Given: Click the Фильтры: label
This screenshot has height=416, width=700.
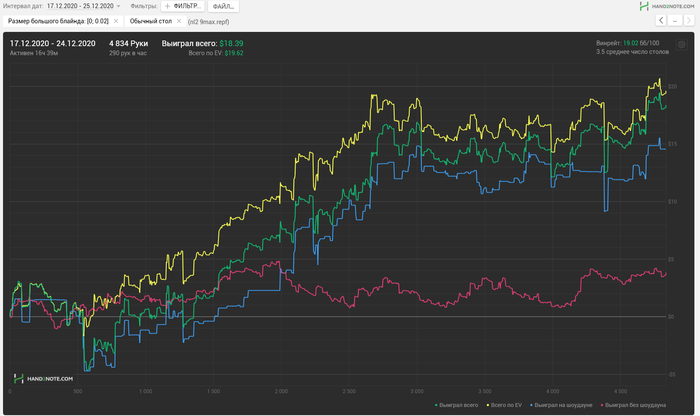Looking at the screenshot, I should [x=144, y=6].
